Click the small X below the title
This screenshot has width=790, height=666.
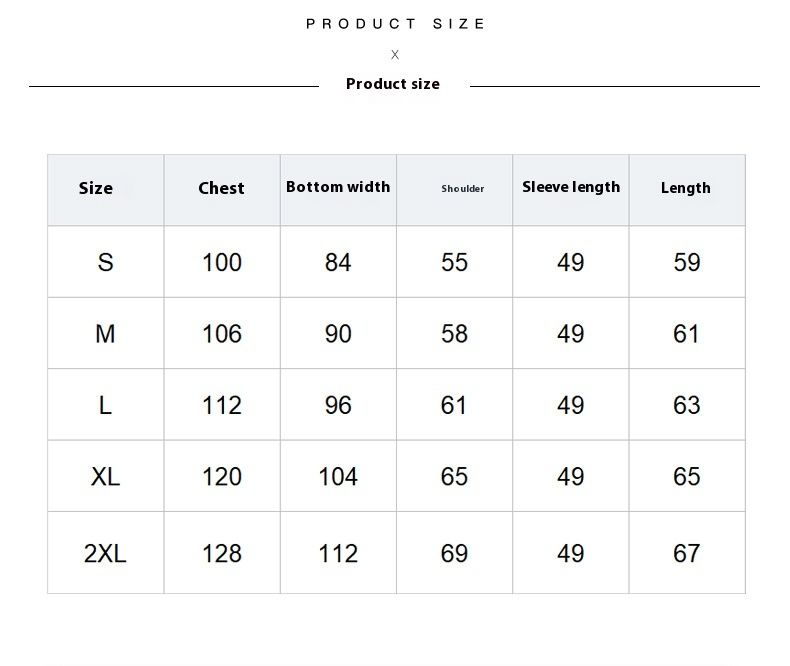pos(395,55)
